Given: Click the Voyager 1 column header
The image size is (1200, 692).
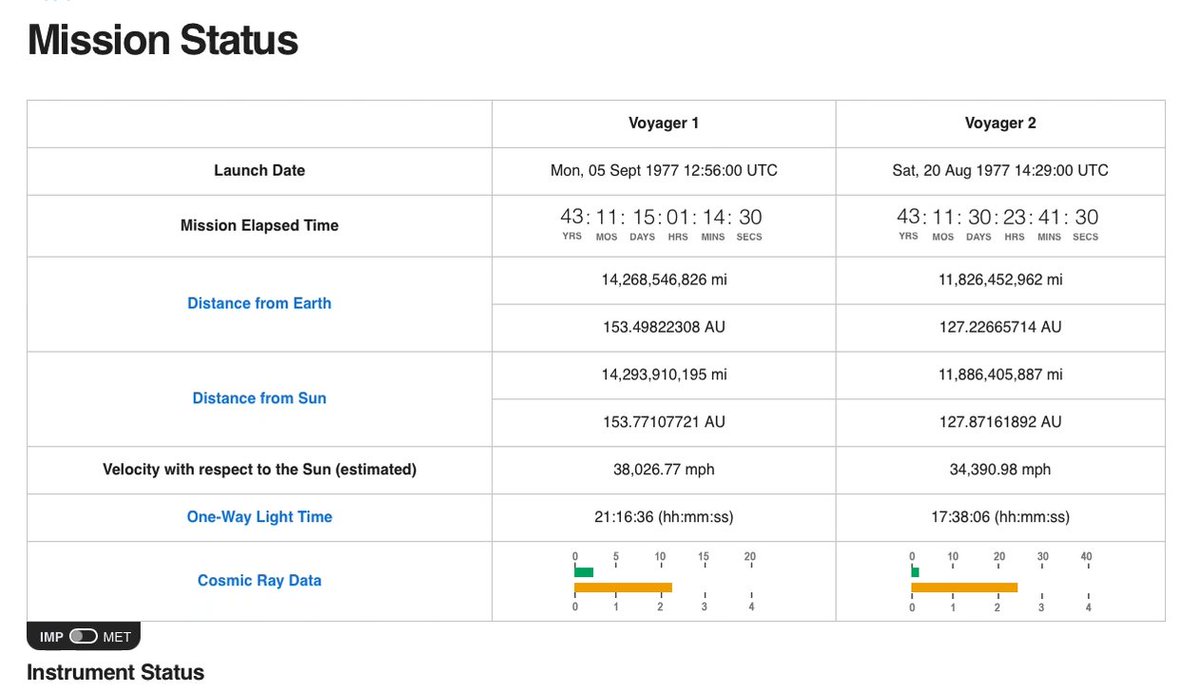Looking at the screenshot, I should 664,123.
